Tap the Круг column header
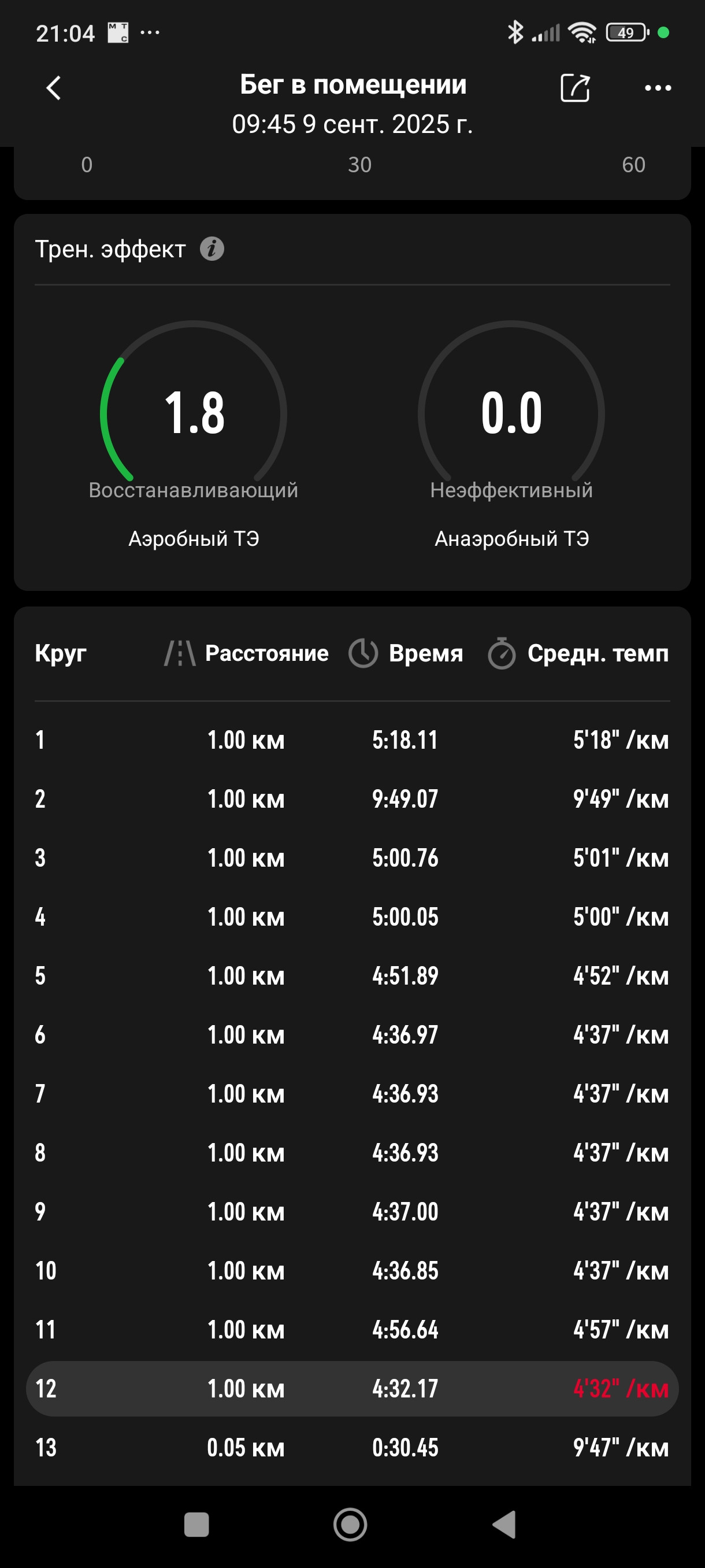This screenshot has width=705, height=1568. 61,653
